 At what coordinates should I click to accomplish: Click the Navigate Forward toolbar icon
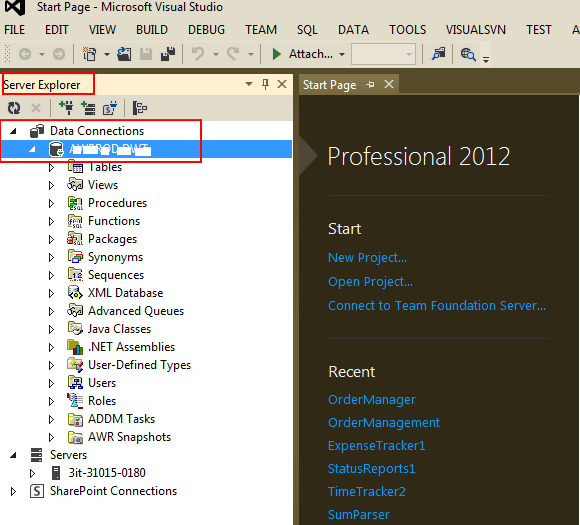coord(59,54)
